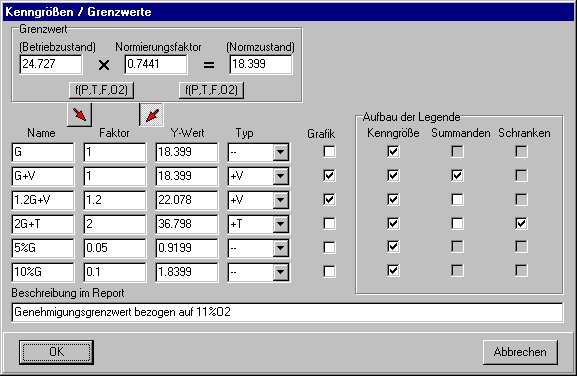The width and height of the screenshot is (577, 376).
Task: Click Normierungsfaktor field showing 0.7441
Action: 156,64
